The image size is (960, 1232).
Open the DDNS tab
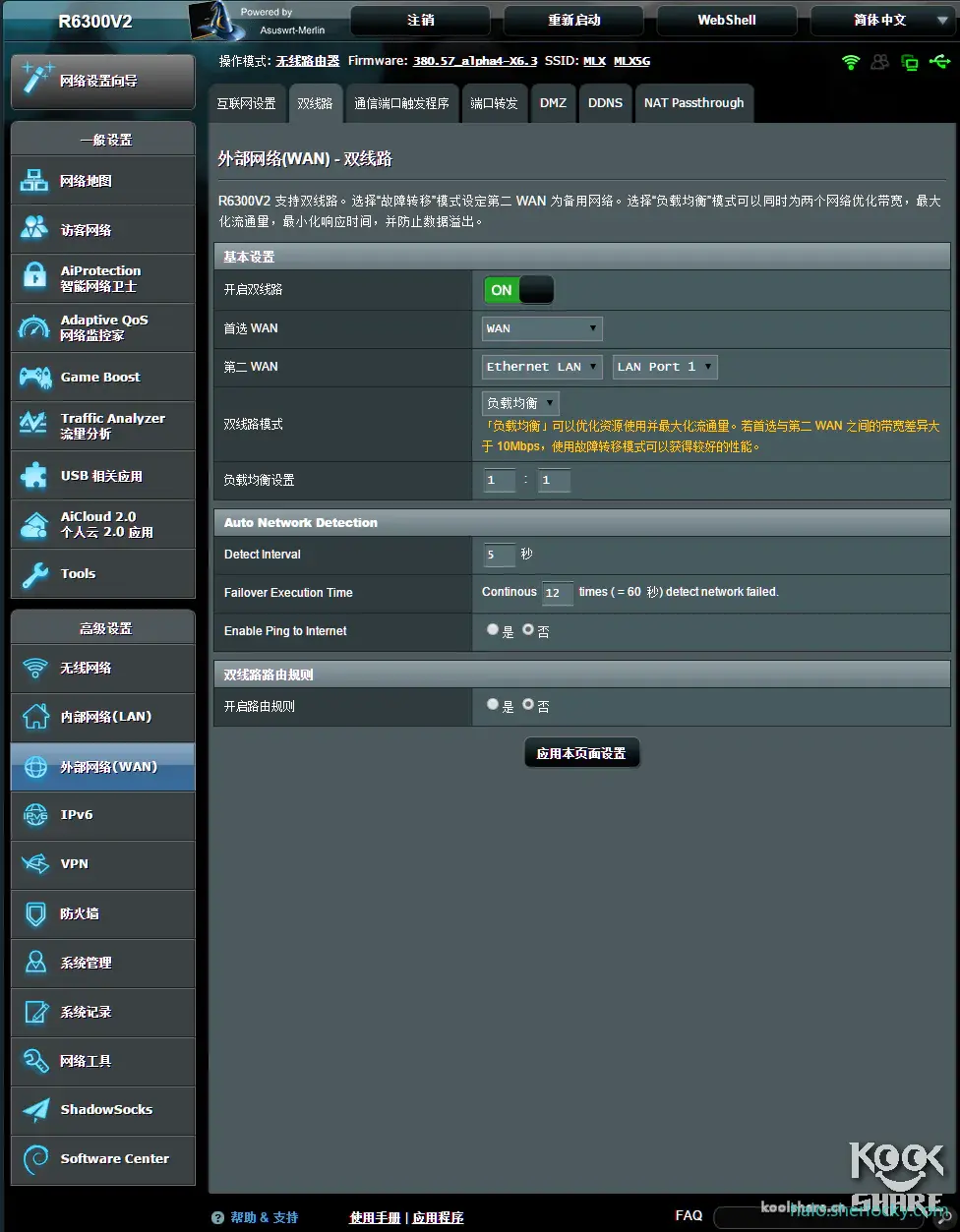coord(605,102)
